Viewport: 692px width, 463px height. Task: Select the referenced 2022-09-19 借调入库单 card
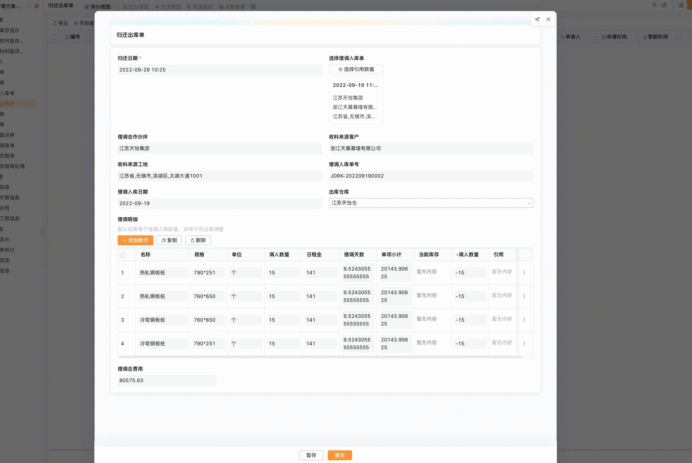coord(356,101)
